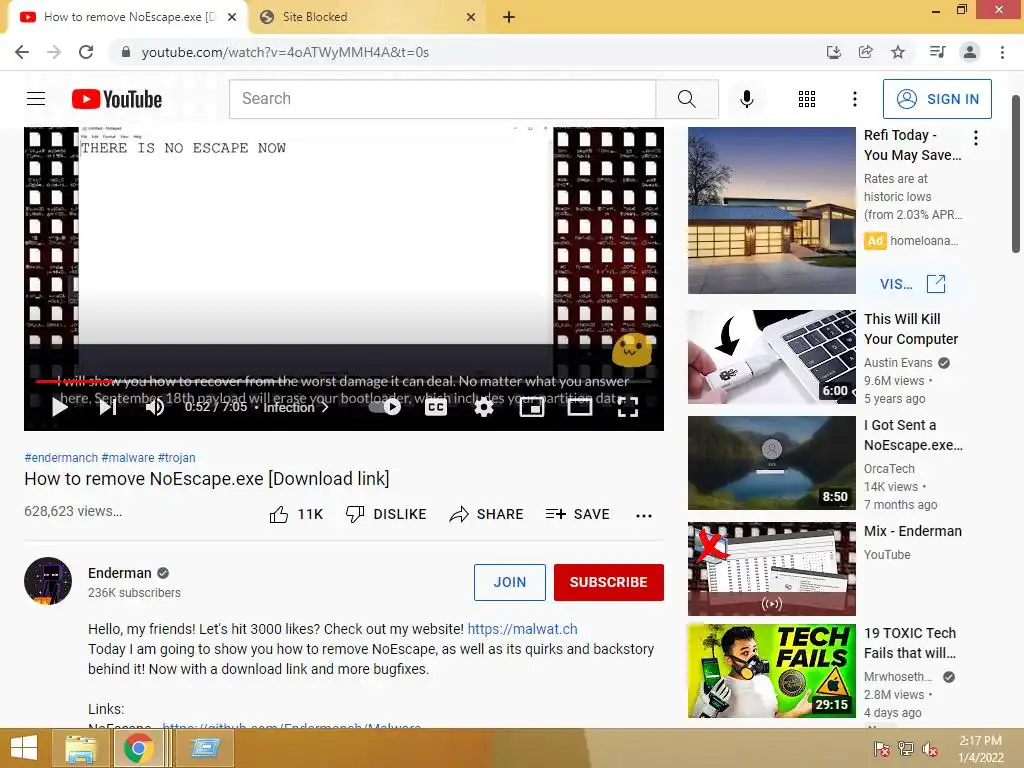Seek on the red video progress bar
The width and height of the screenshot is (1024, 768).
[x=344, y=381]
